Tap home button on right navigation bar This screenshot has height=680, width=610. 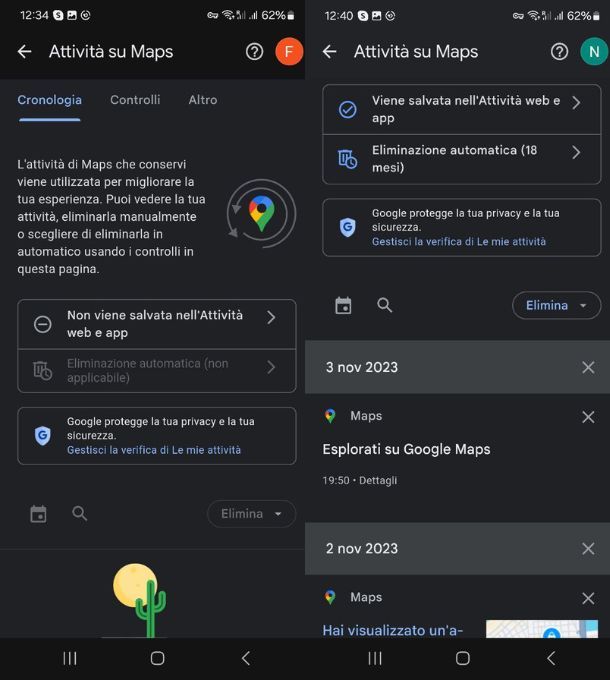pyautogui.click(x=463, y=658)
